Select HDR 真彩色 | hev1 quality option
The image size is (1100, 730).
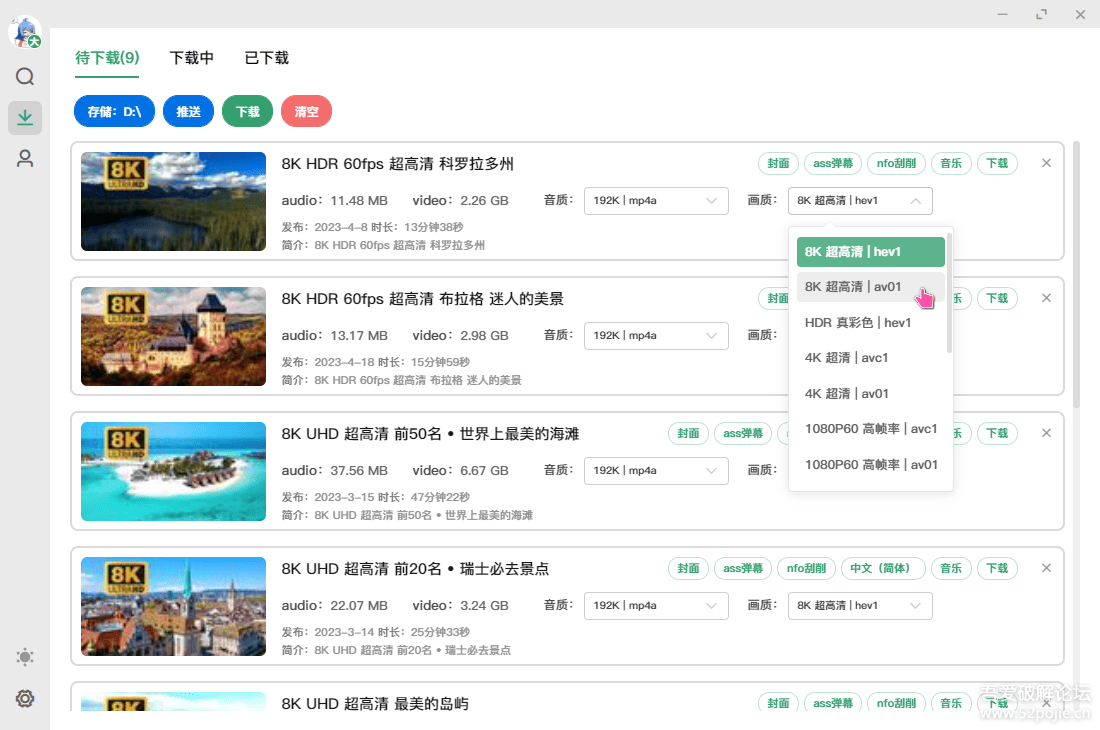(871, 323)
